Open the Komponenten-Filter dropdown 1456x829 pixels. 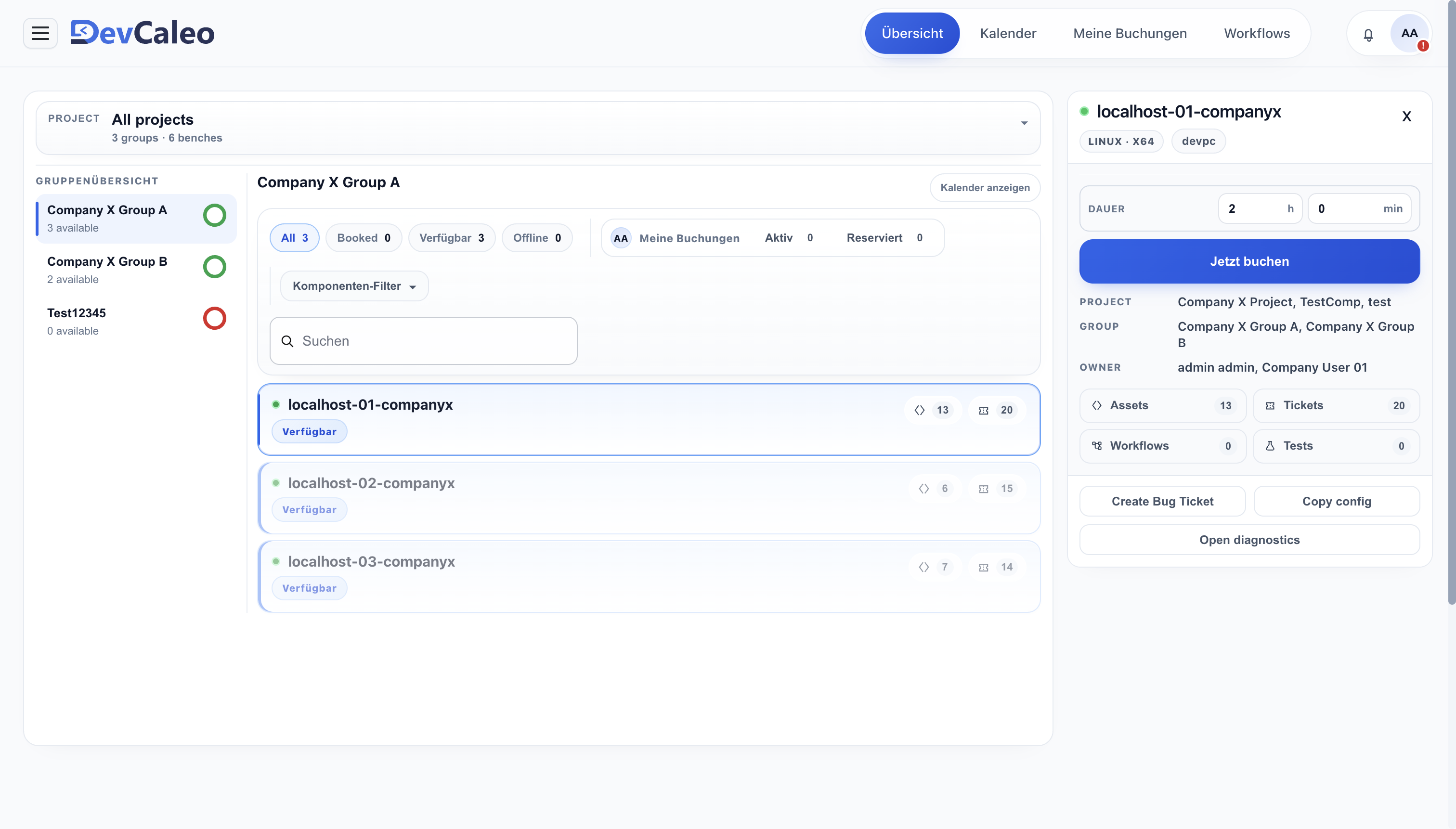(x=354, y=286)
